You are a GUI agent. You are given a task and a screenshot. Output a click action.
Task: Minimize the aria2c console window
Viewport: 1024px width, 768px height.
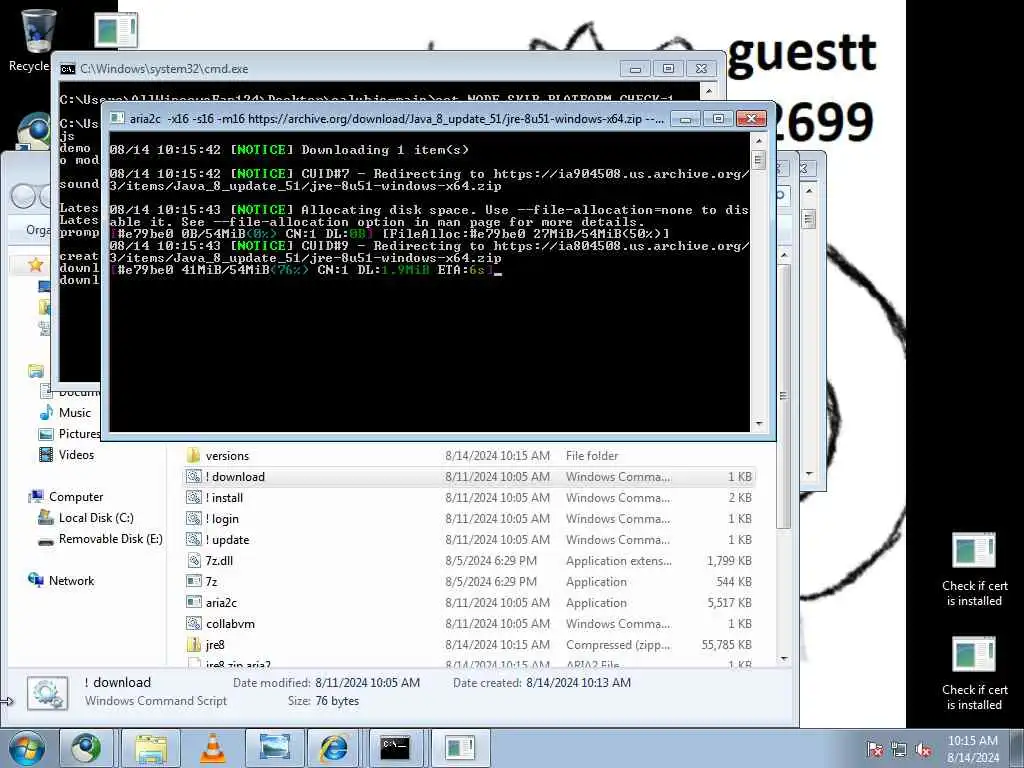click(x=685, y=119)
